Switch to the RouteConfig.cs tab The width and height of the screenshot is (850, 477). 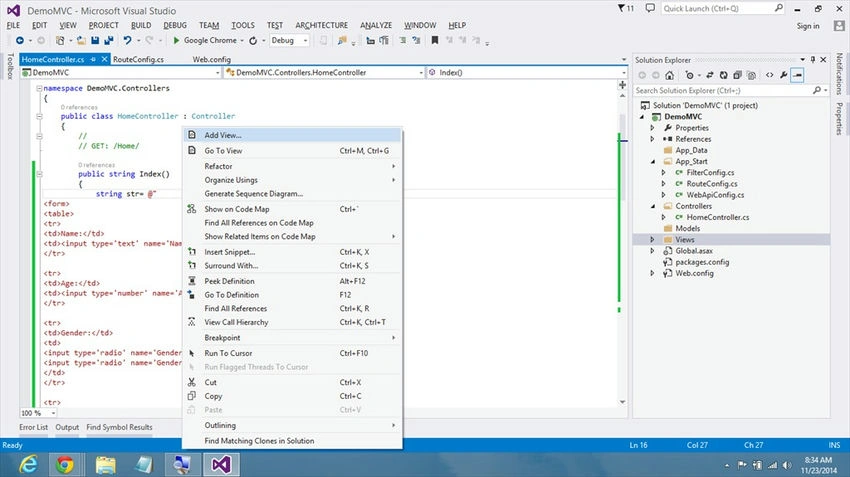[138, 60]
